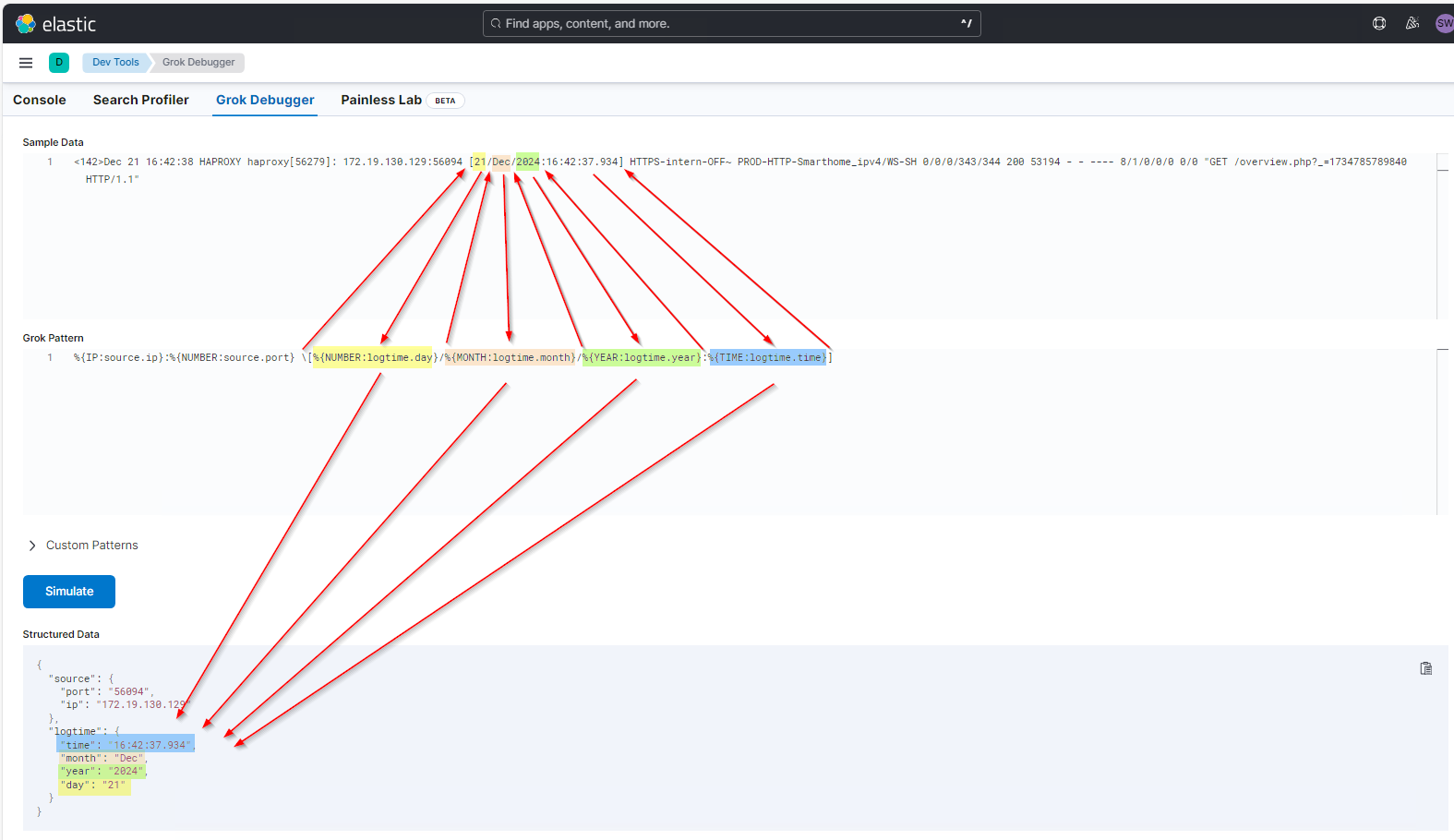Expand the Custom Patterns section
The image size is (1454, 840).
tap(83, 546)
